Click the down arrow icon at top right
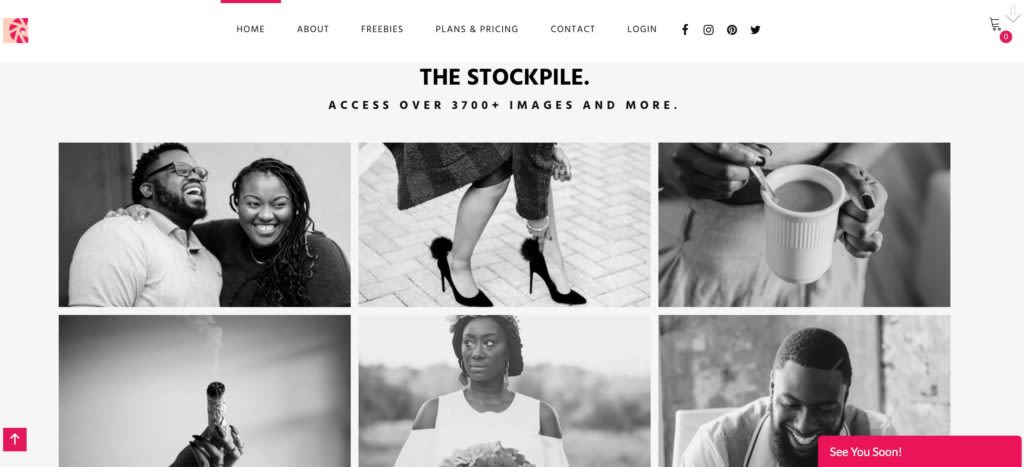1024x467 pixels. click(x=1013, y=14)
